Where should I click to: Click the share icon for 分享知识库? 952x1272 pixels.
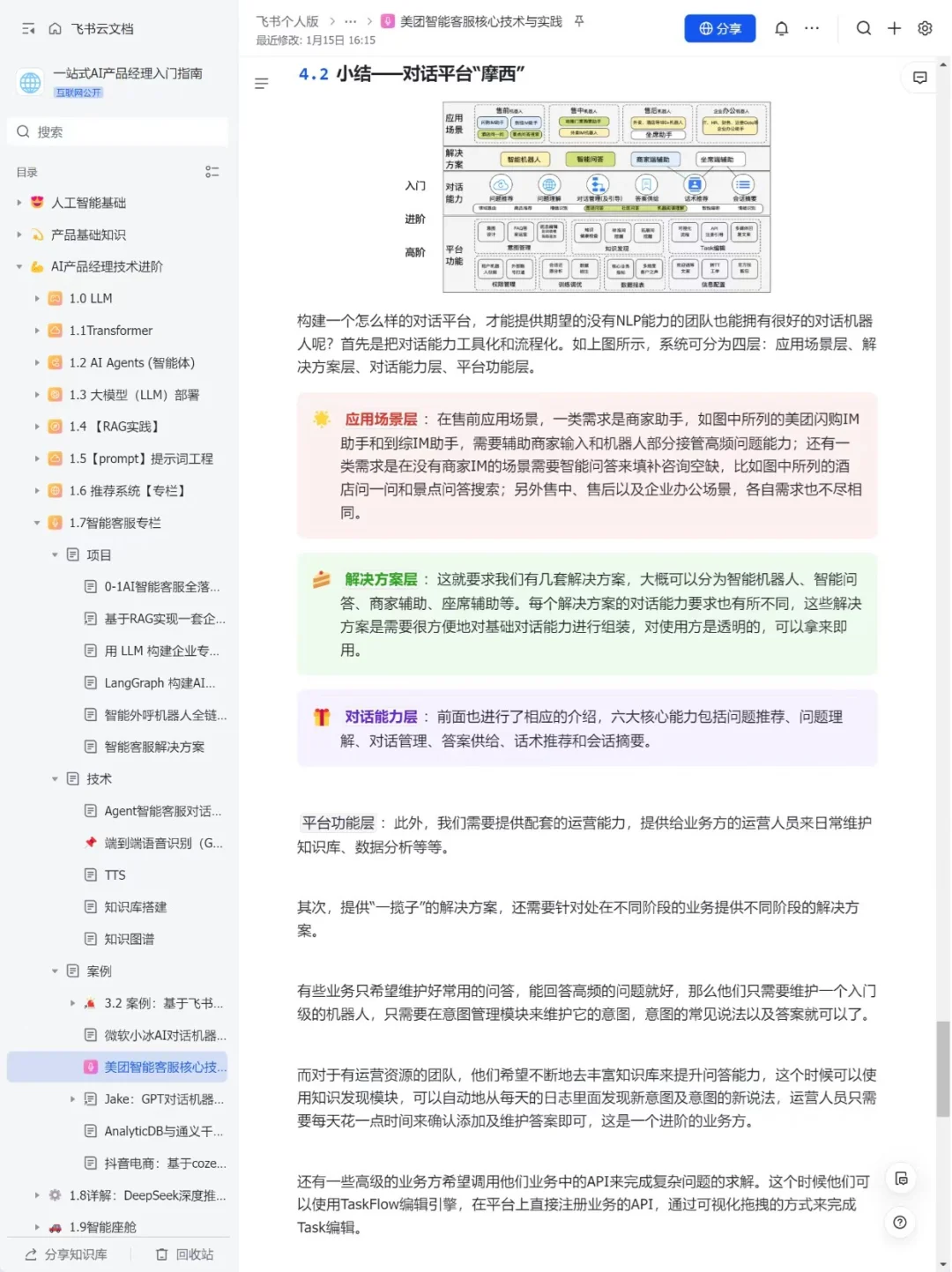tap(31, 1254)
